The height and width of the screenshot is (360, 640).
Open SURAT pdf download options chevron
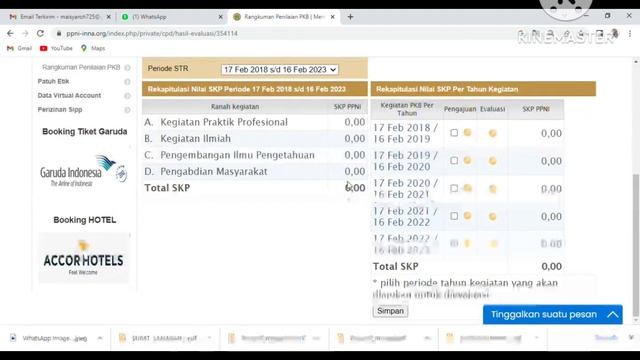click(209, 338)
